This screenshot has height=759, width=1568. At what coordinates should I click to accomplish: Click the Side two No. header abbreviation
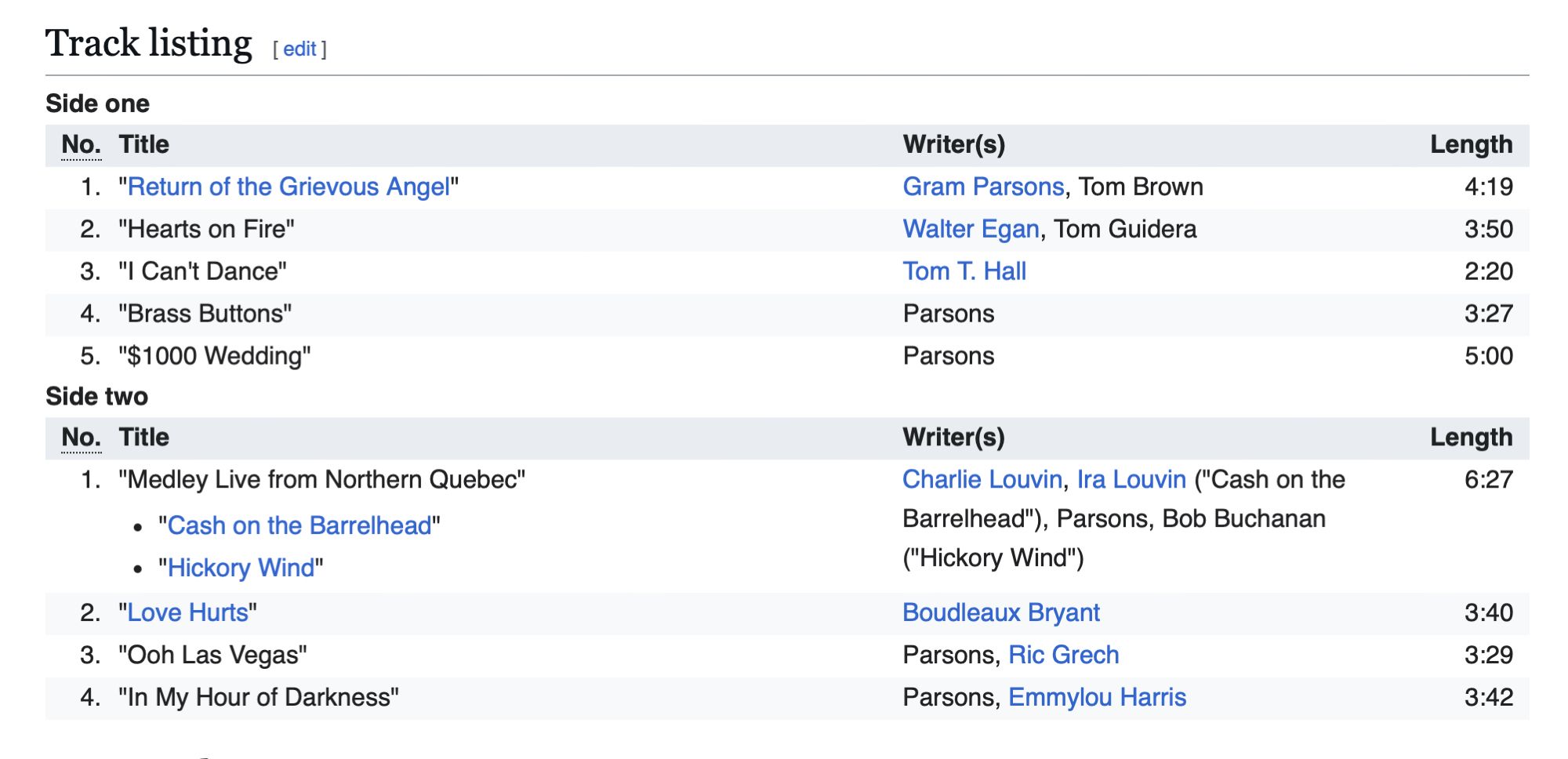[82, 438]
